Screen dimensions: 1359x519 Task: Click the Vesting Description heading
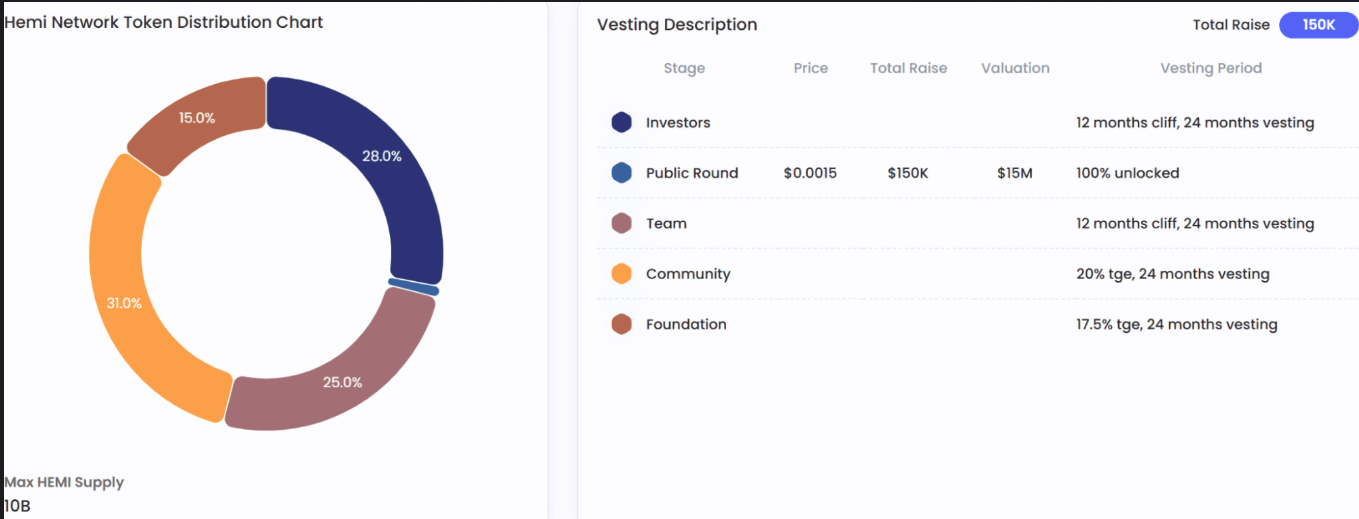(677, 25)
